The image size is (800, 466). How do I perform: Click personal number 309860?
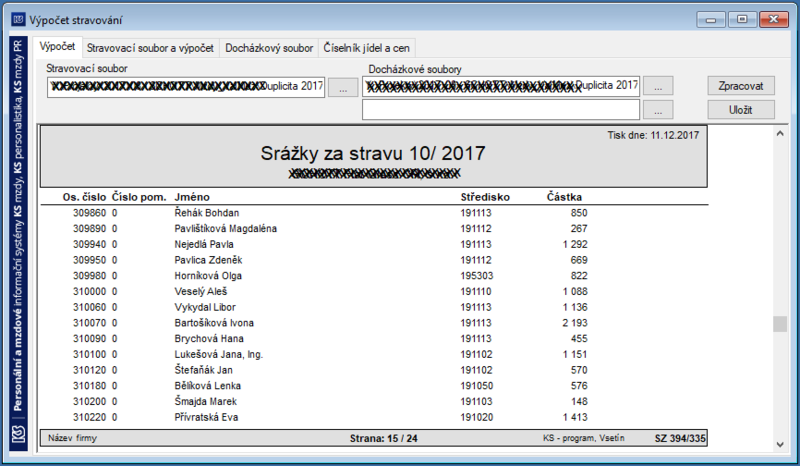coord(89,213)
